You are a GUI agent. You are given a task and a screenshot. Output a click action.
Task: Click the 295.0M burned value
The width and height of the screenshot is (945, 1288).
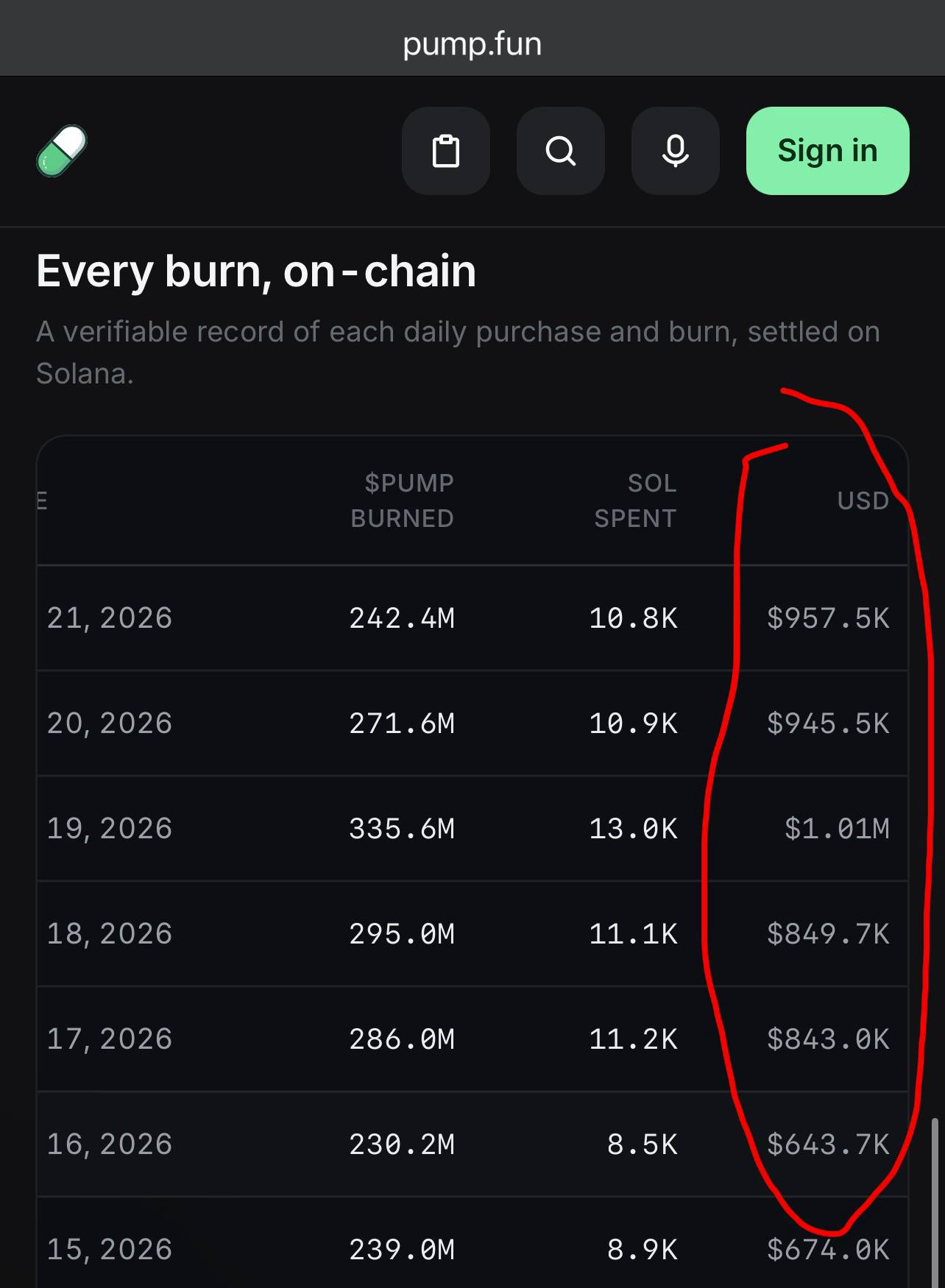click(x=403, y=934)
